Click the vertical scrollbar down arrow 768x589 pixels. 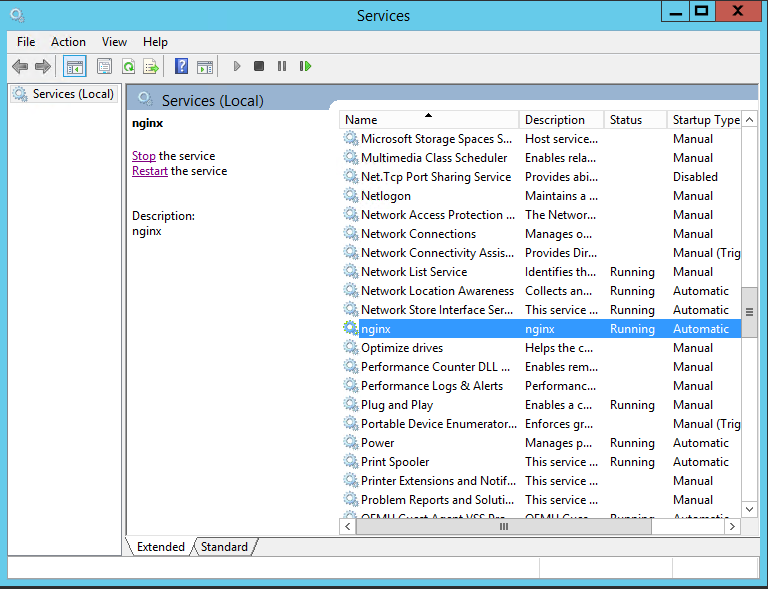tap(750, 509)
